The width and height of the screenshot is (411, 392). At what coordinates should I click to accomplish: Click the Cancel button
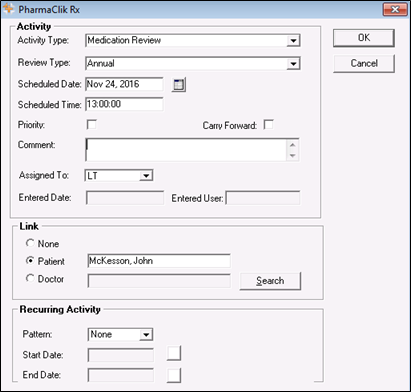(x=364, y=63)
